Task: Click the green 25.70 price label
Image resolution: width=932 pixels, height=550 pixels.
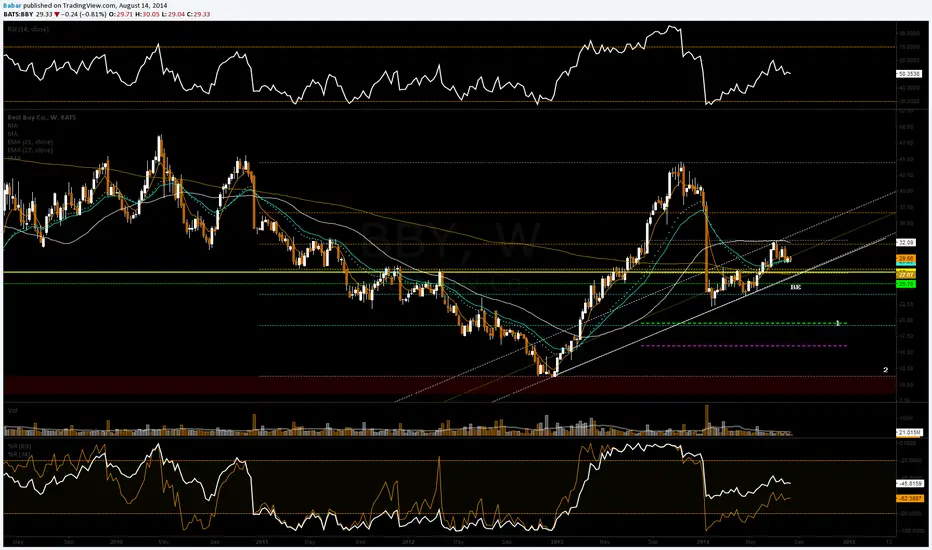Action: (906, 284)
